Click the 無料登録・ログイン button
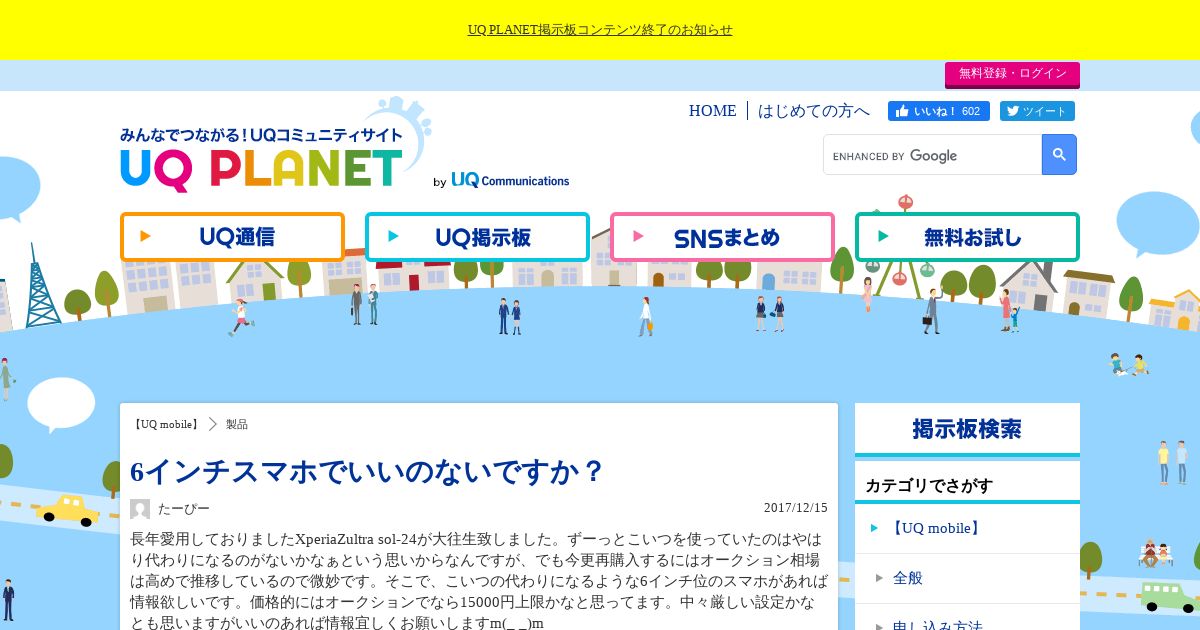Image resolution: width=1200 pixels, height=630 pixels. click(1012, 74)
